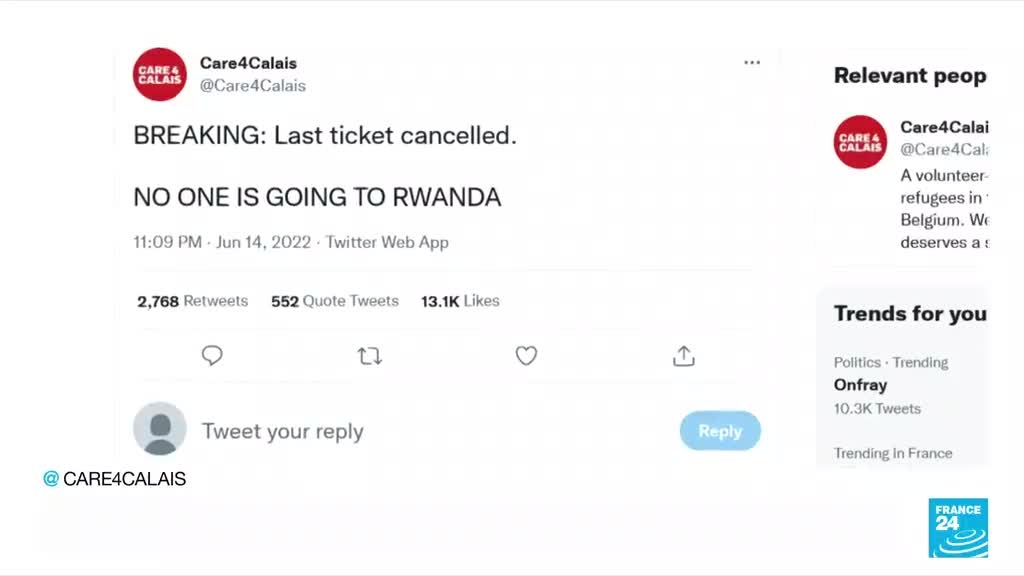Click the tweet timestamp 11:09 PM
The height and width of the screenshot is (576, 1024).
[168, 242]
